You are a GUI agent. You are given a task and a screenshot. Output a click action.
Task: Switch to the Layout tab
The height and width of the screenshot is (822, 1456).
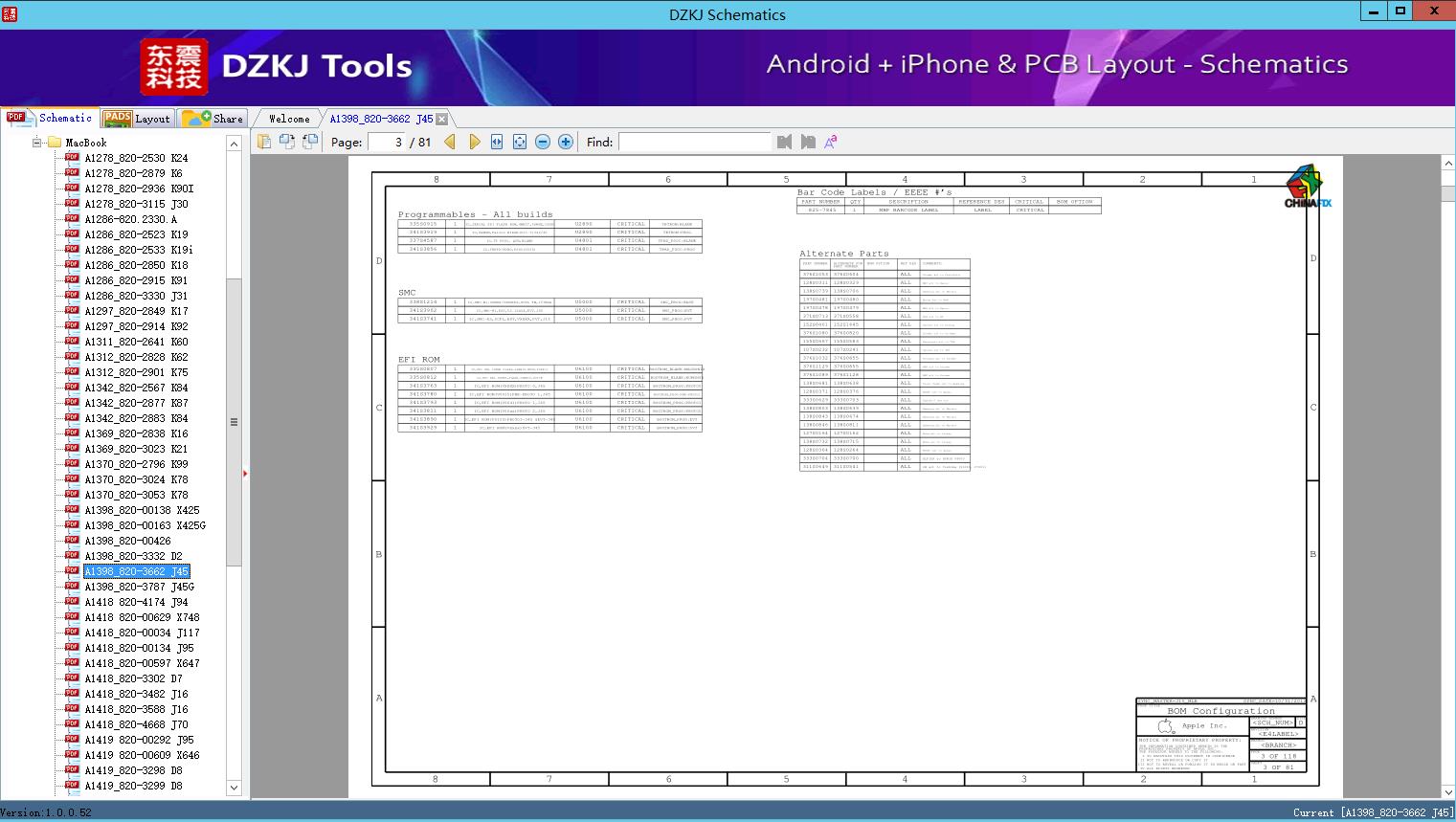click(x=137, y=119)
